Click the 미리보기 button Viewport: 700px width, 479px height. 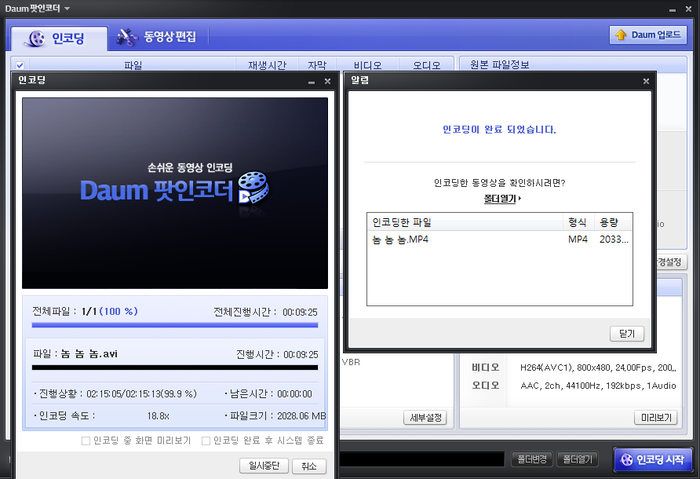(656, 418)
